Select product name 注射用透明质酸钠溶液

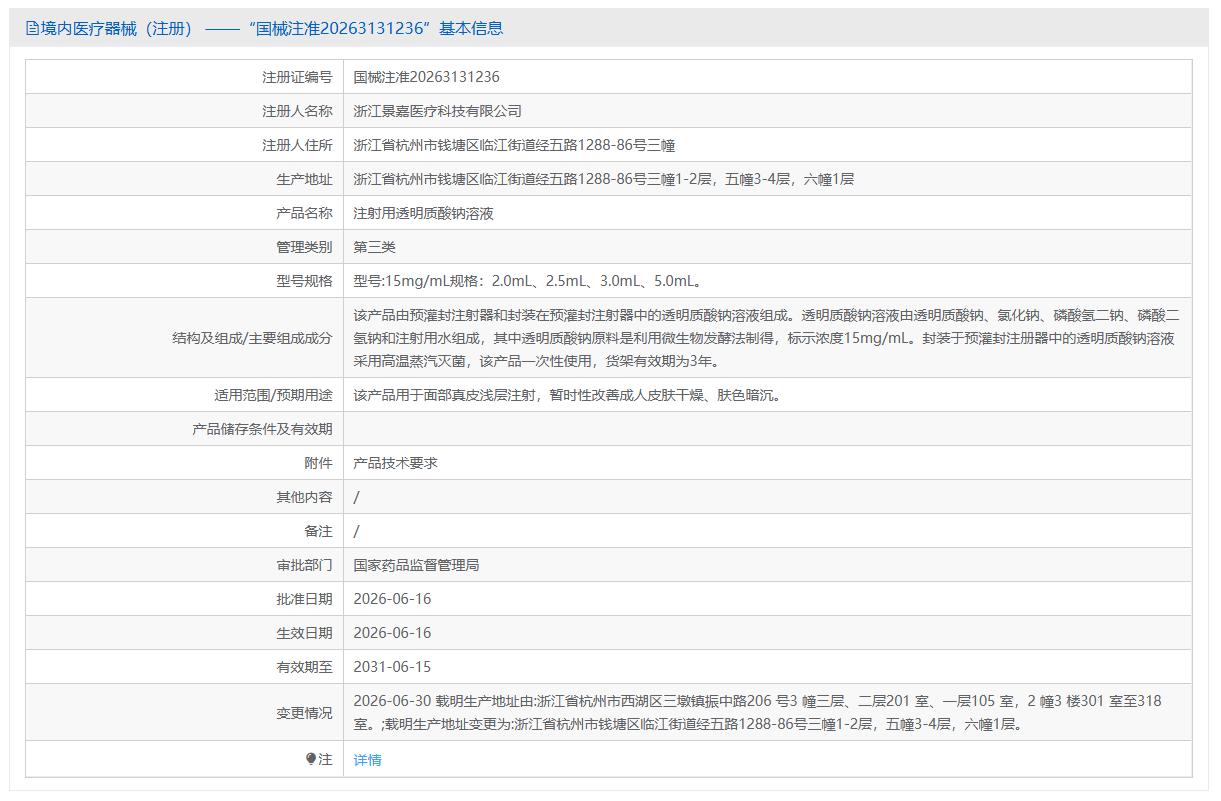424,213
